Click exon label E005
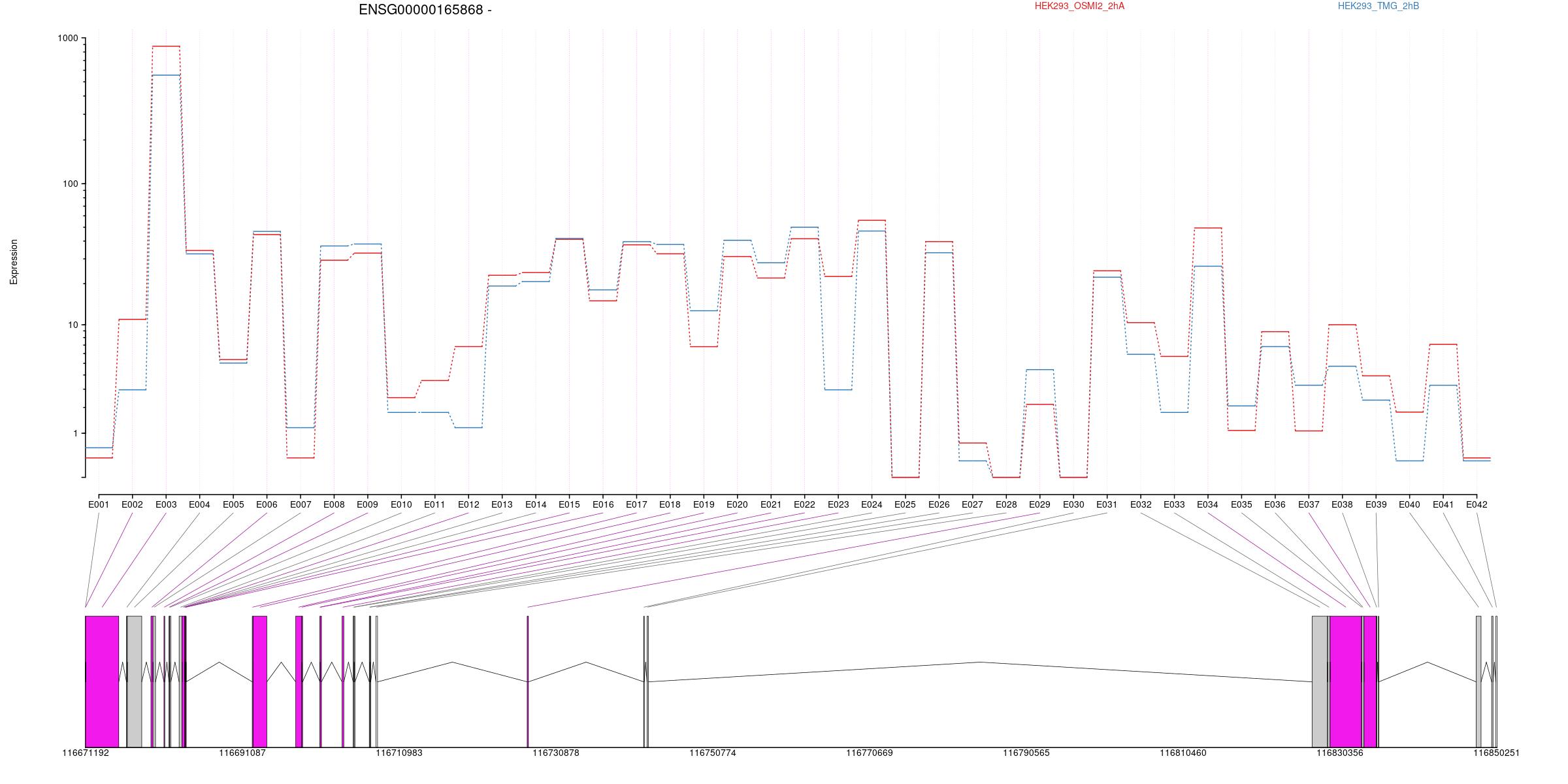The height and width of the screenshot is (784, 1568). point(233,505)
